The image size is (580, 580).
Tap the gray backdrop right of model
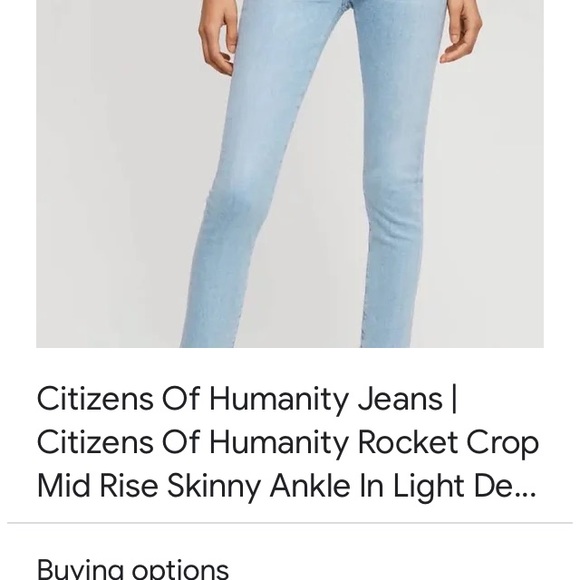(496, 185)
